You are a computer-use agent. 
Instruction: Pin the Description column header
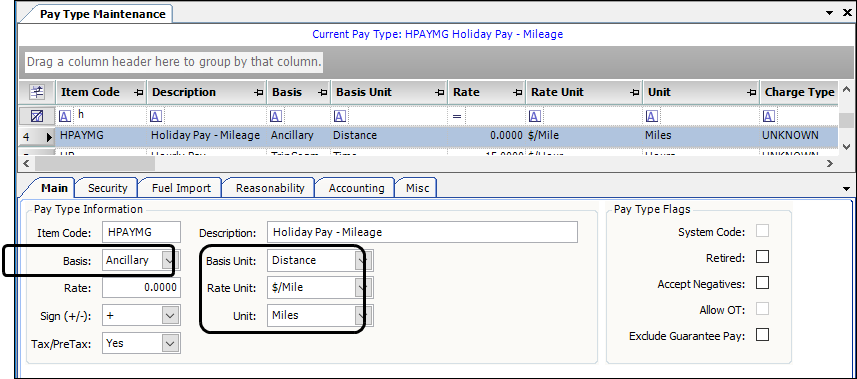pos(260,93)
